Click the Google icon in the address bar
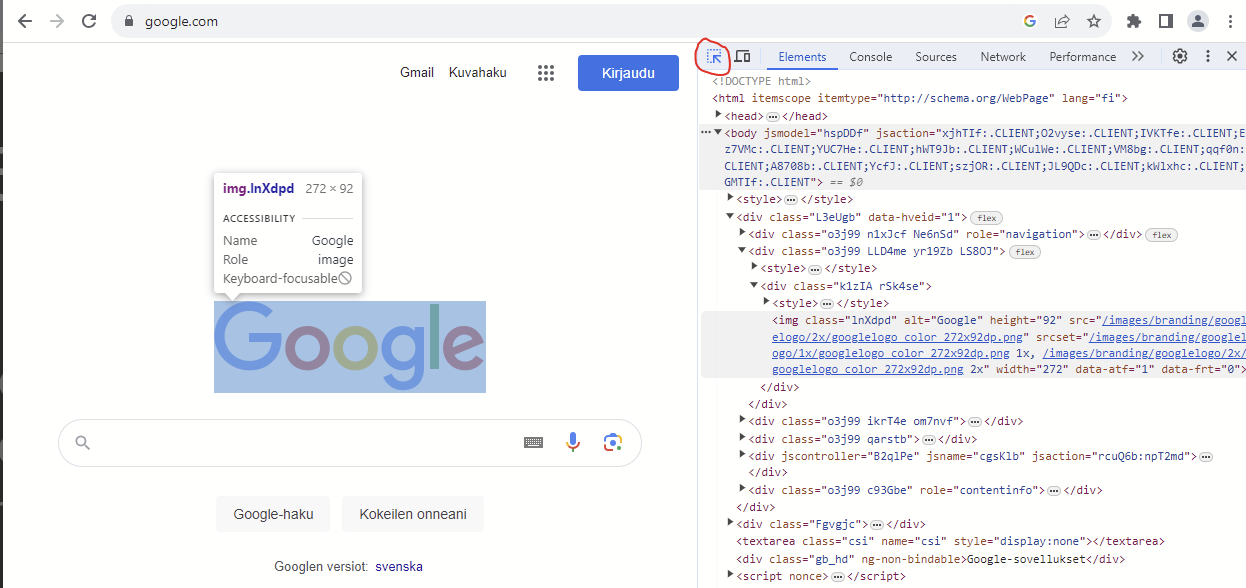1246x588 pixels. [1030, 21]
